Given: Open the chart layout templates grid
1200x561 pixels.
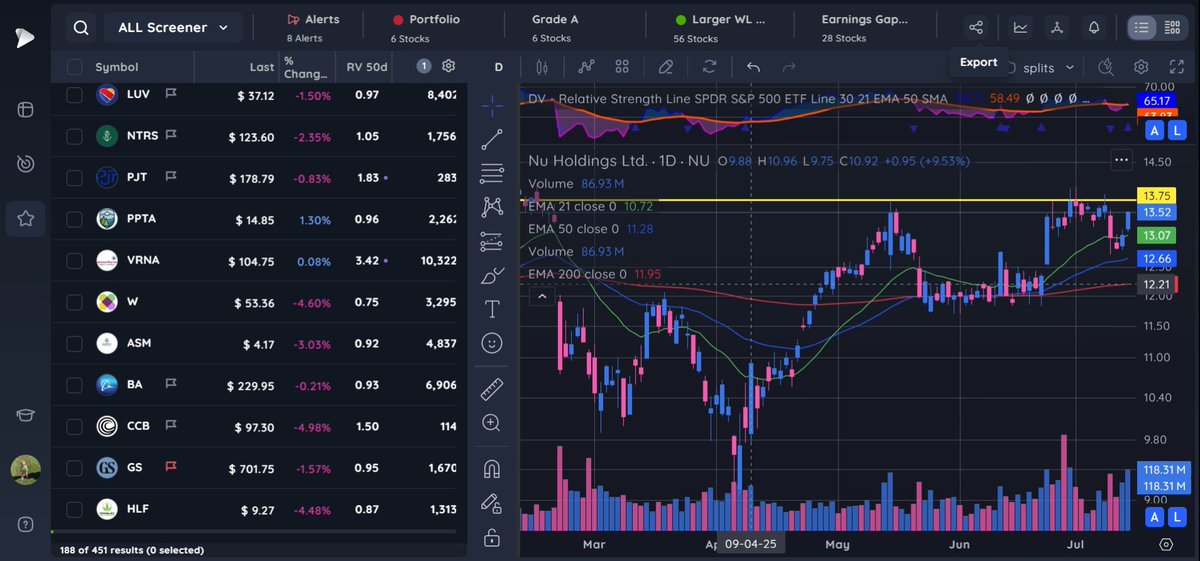Looking at the screenshot, I should (x=622, y=67).
